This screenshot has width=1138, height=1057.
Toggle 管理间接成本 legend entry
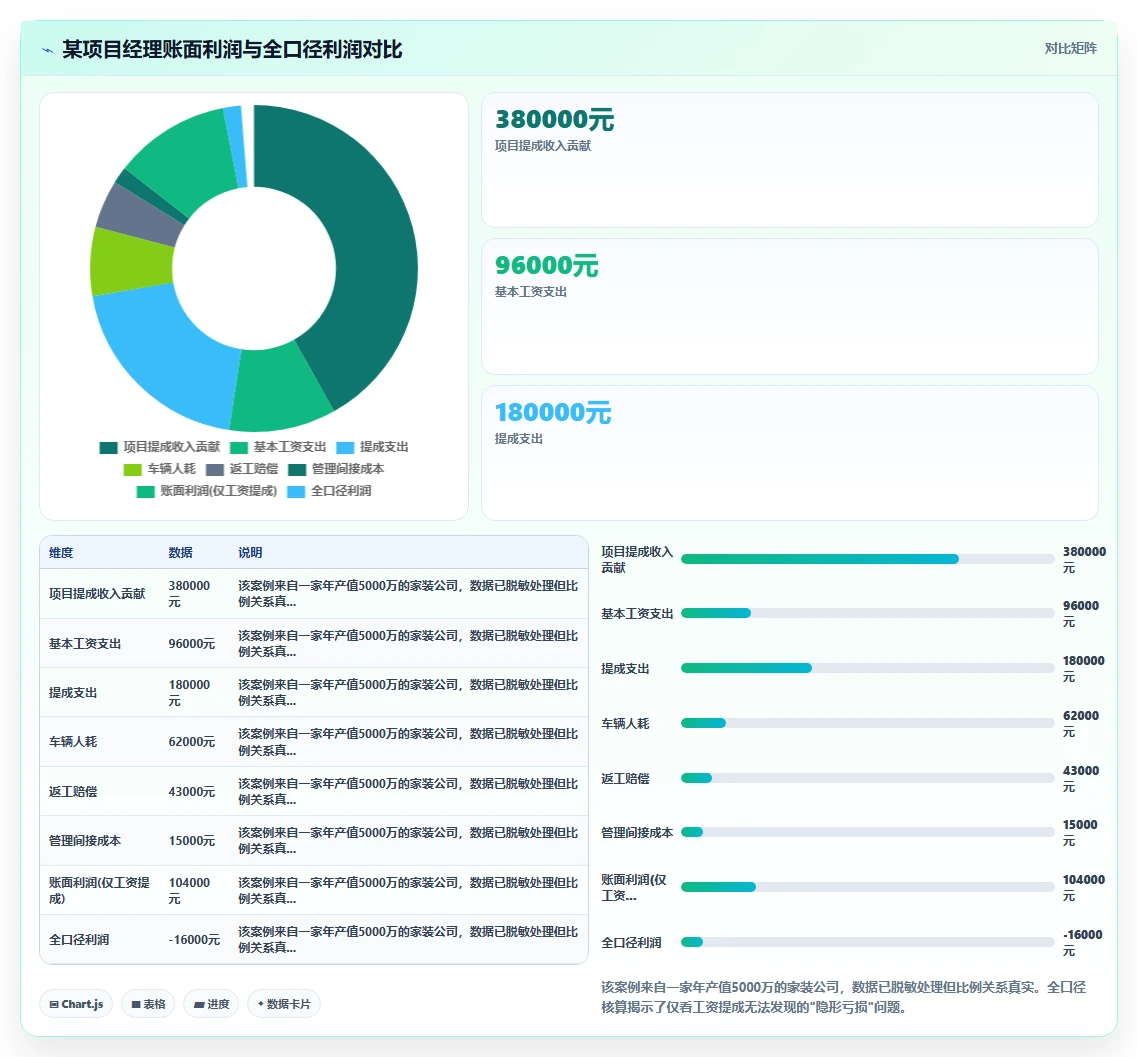coord(336,469)
